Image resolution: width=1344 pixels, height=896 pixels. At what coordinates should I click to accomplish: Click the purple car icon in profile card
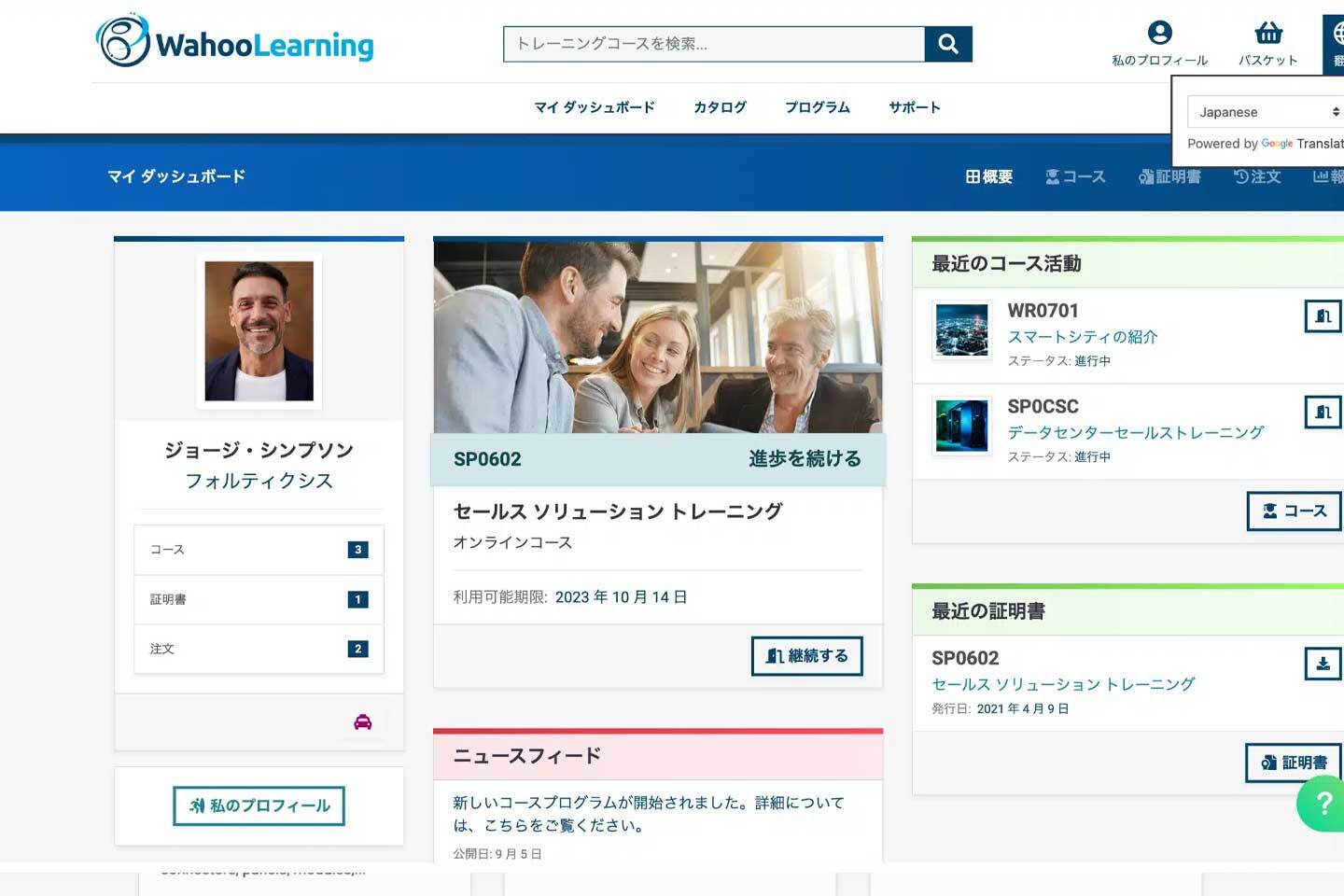(x=363, y=721)
